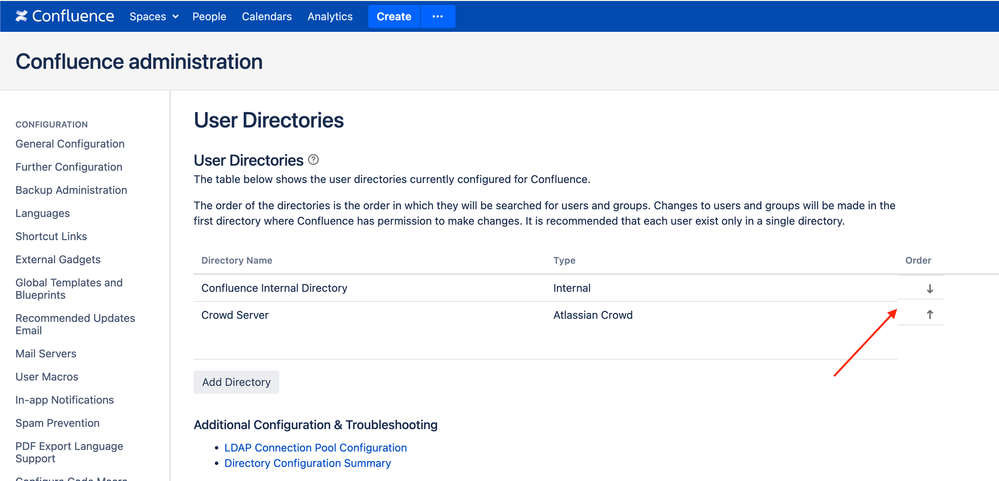999x481 pixels.
Task: Go to Backup Administration in sidebar
Action: tap(71, 190)
